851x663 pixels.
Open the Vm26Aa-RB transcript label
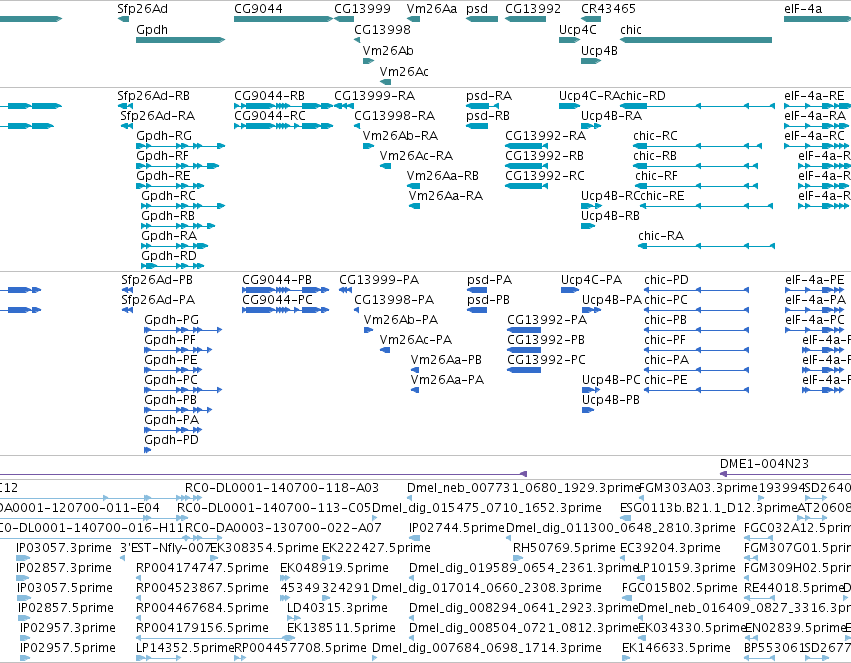(443, 176)
